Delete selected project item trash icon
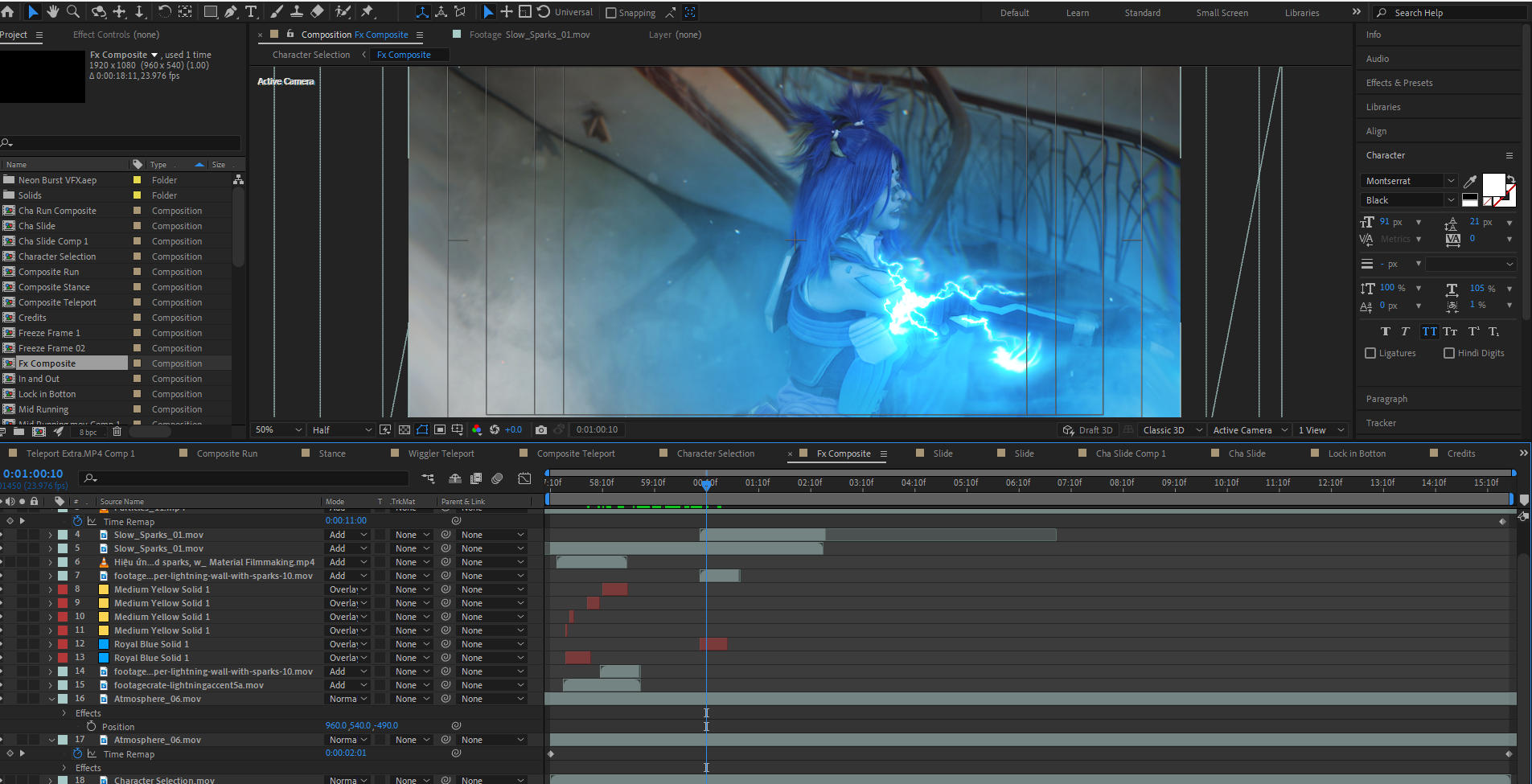Viewport: 1532px width, 784px height. [117, 432]
